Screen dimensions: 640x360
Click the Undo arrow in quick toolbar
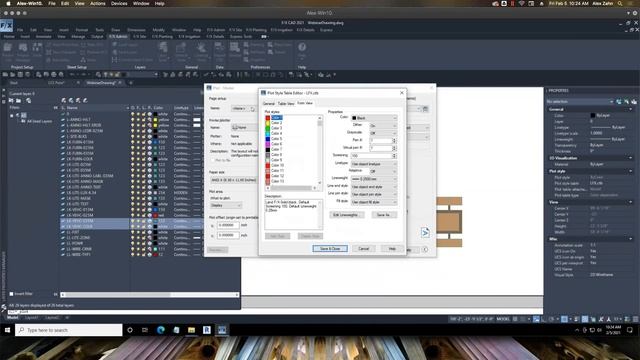coord(72,75)
